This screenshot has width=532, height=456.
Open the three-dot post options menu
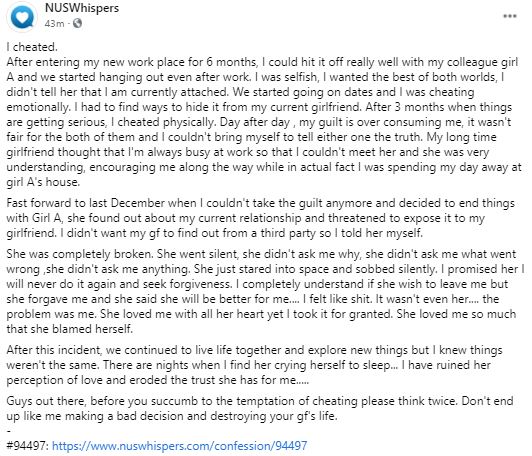pyautogui.click(x=510, y=16)
